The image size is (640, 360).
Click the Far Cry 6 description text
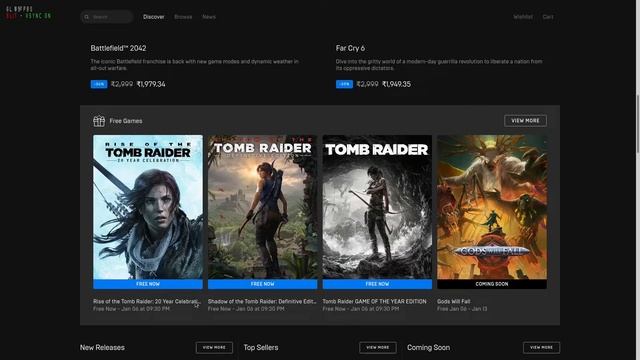click(439, 65)
